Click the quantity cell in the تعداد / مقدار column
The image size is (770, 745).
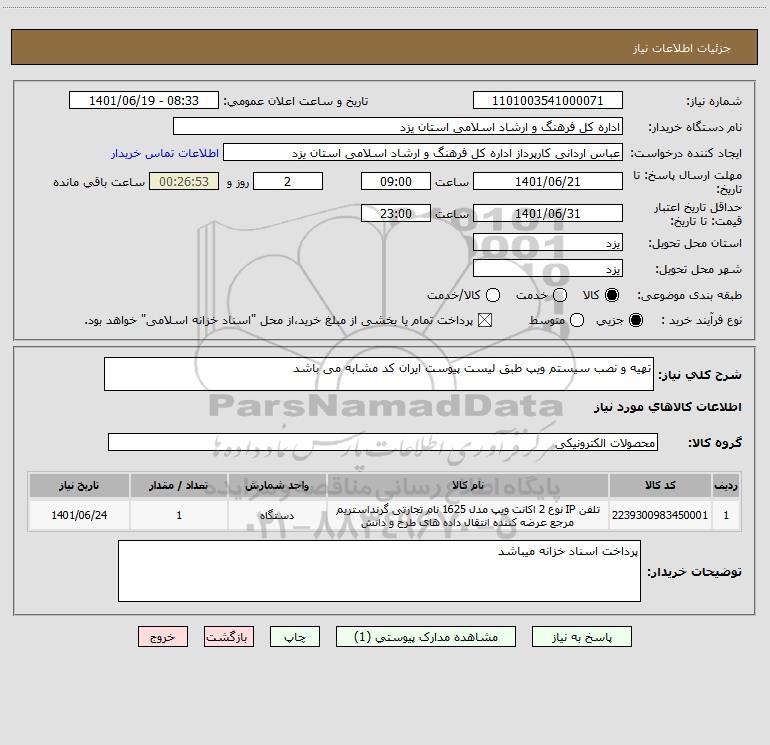tap(179, 515)
